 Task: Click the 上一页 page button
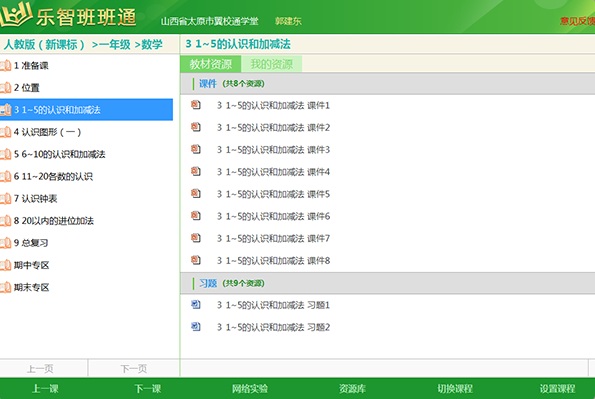click(44, 368)
